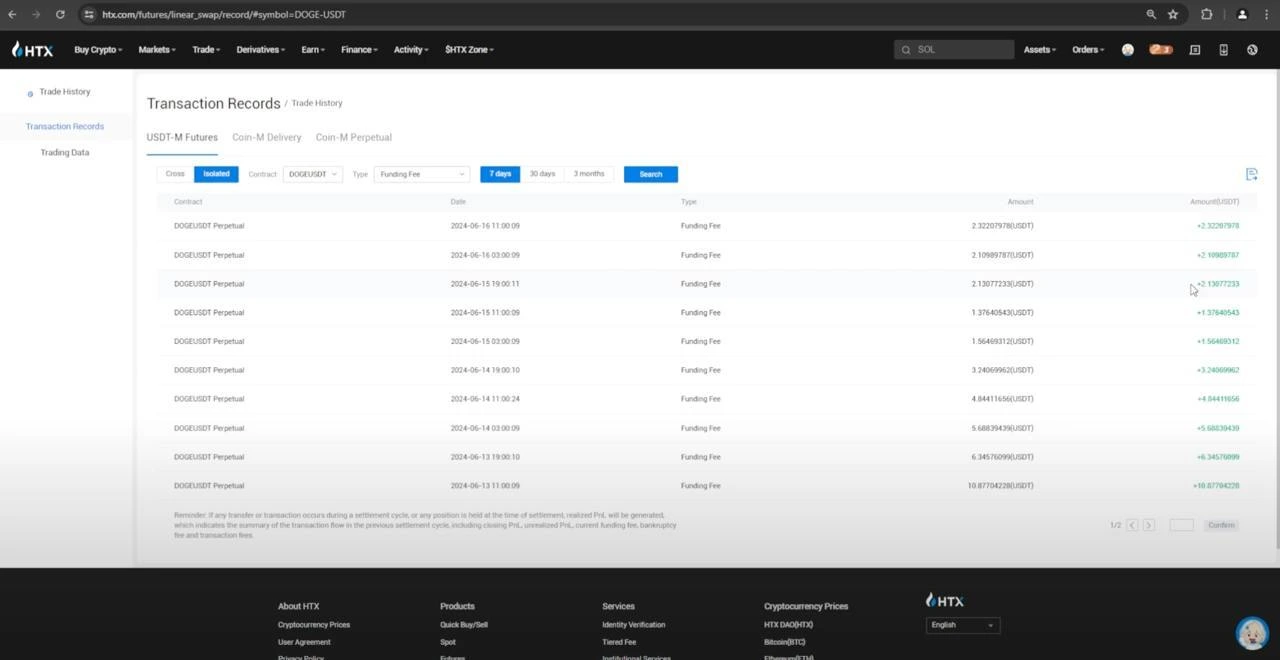Screen dimensions: 1280x660
Task: Open the English language dropdown in footer
Action: pos(962,625)
